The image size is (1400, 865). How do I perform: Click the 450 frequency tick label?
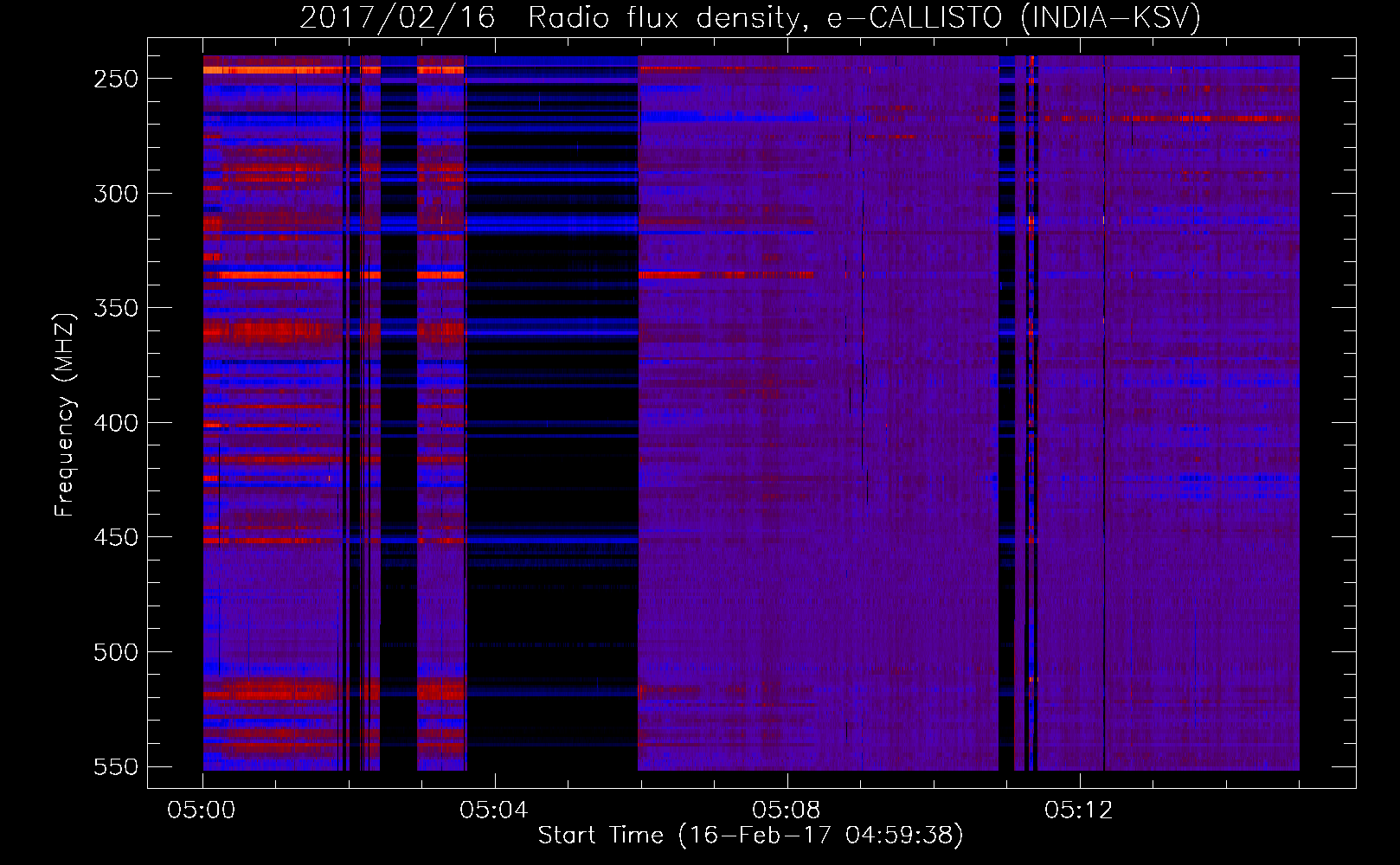pos(116,537)
